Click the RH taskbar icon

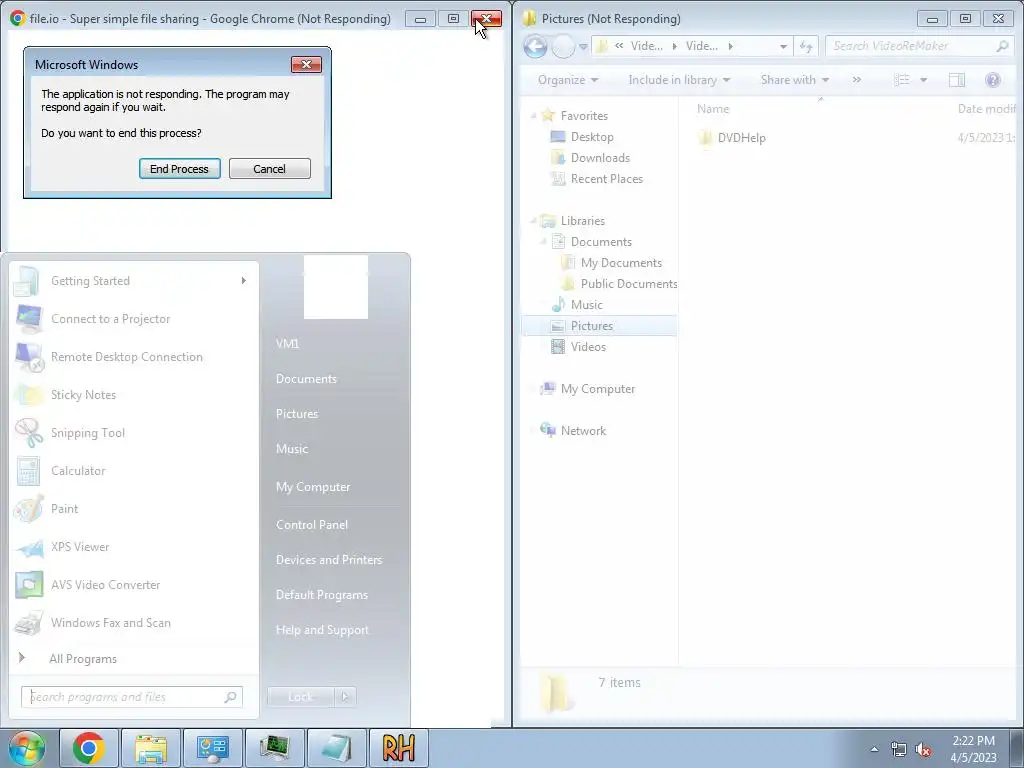pyautogui.click(x=399, y=748)
